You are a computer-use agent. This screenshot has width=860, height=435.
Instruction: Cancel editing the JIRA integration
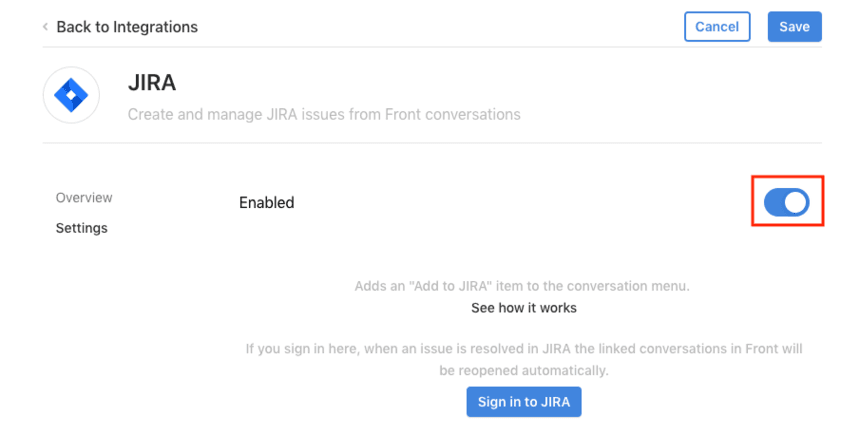tap(717, 26)
